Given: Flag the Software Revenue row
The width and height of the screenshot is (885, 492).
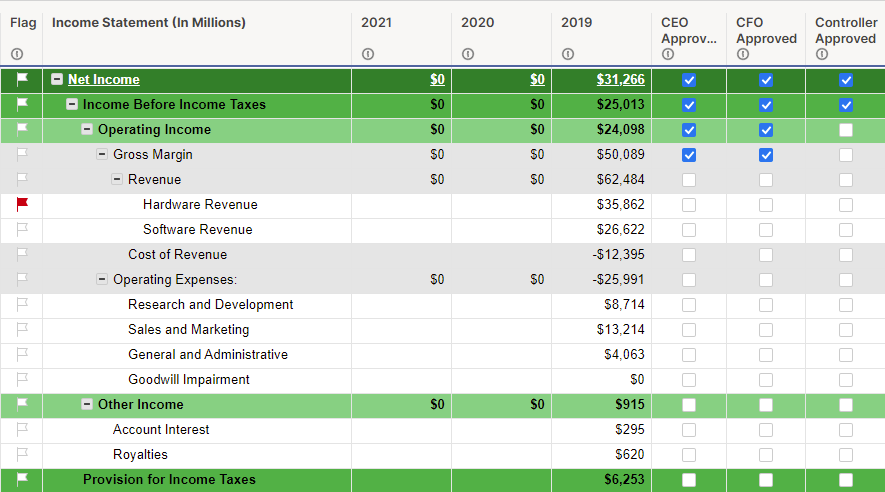Looking at the screenshot, I should pyautogui.click(x=22, y=229).
